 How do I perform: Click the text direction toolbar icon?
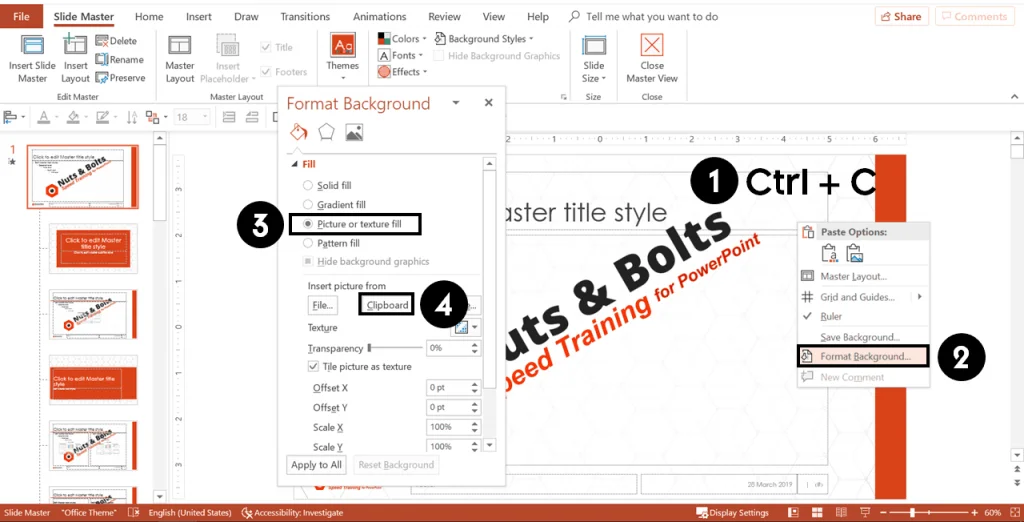[x=132, y=118]
